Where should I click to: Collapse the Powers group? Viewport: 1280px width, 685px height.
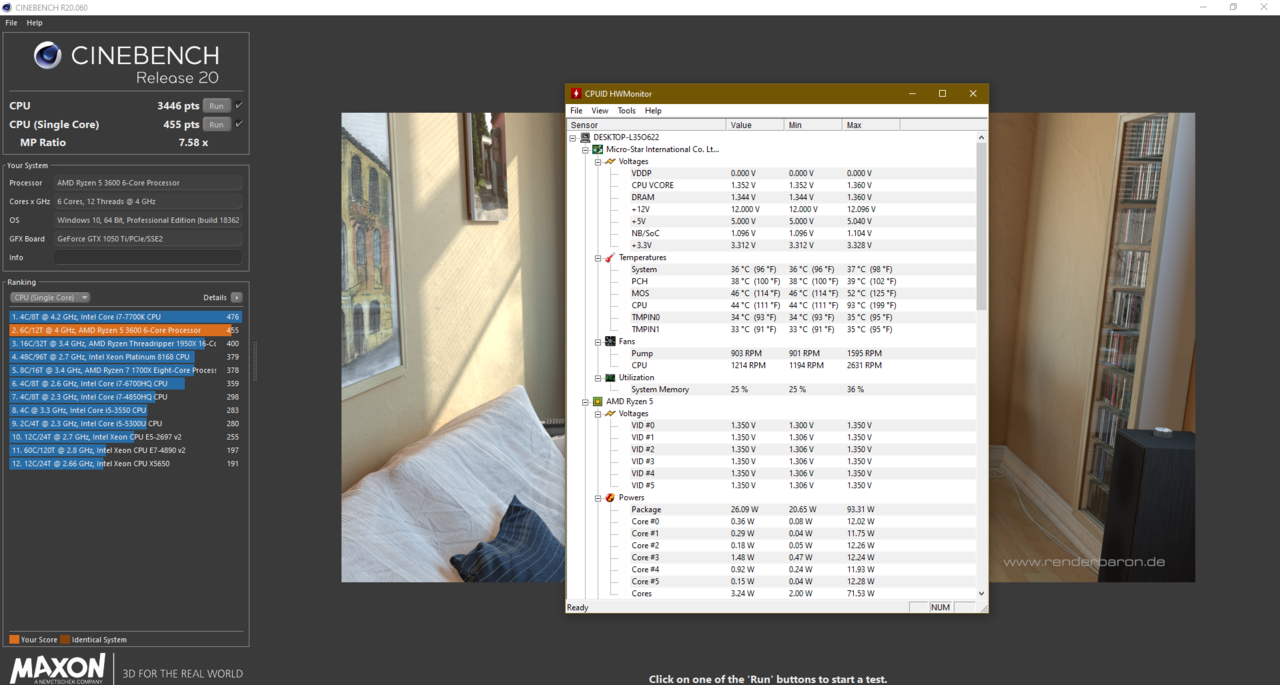click(x=598, y=497)
